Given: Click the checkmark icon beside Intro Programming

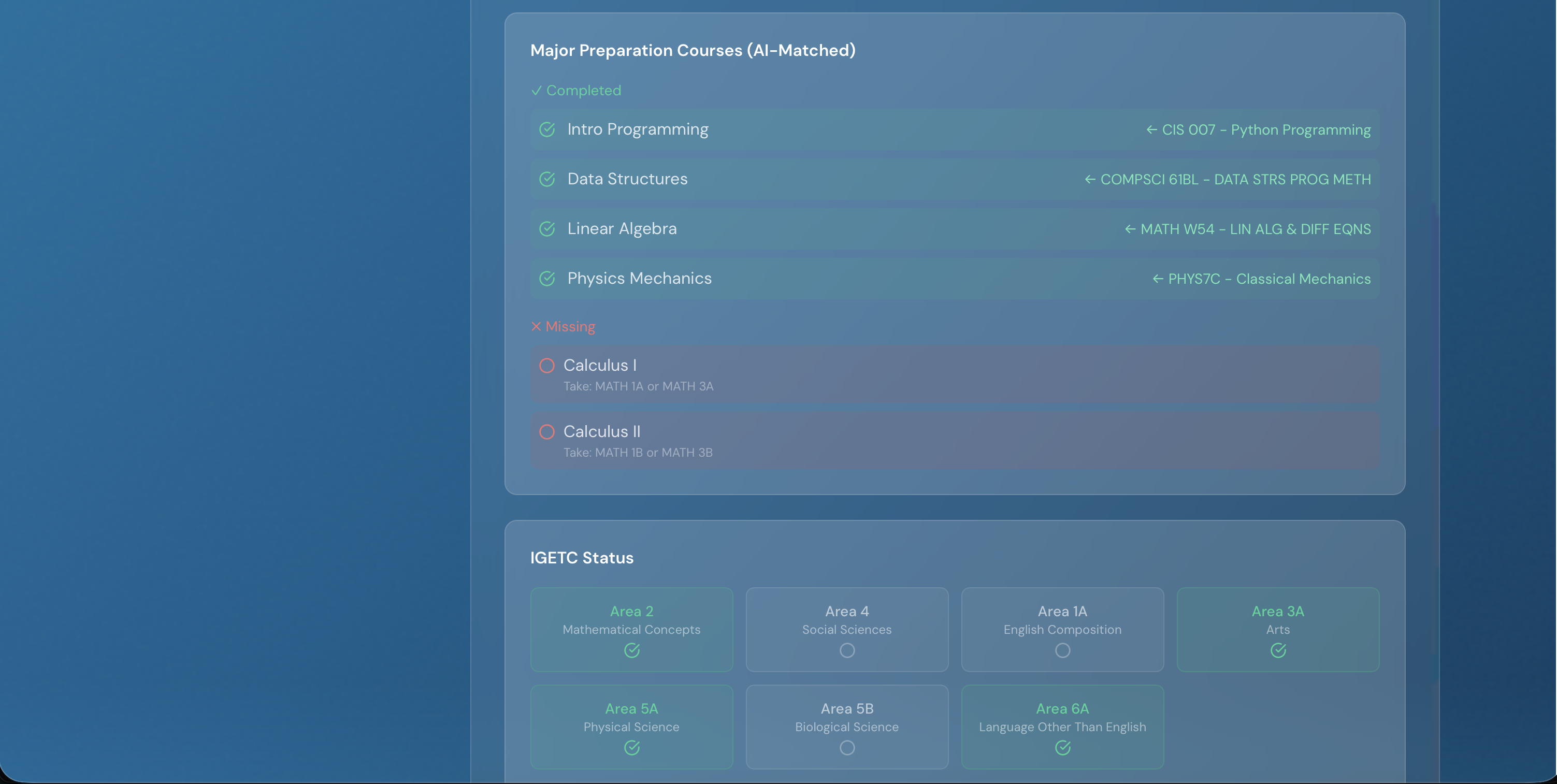Looking at the screenshot, I should point(547,129).
